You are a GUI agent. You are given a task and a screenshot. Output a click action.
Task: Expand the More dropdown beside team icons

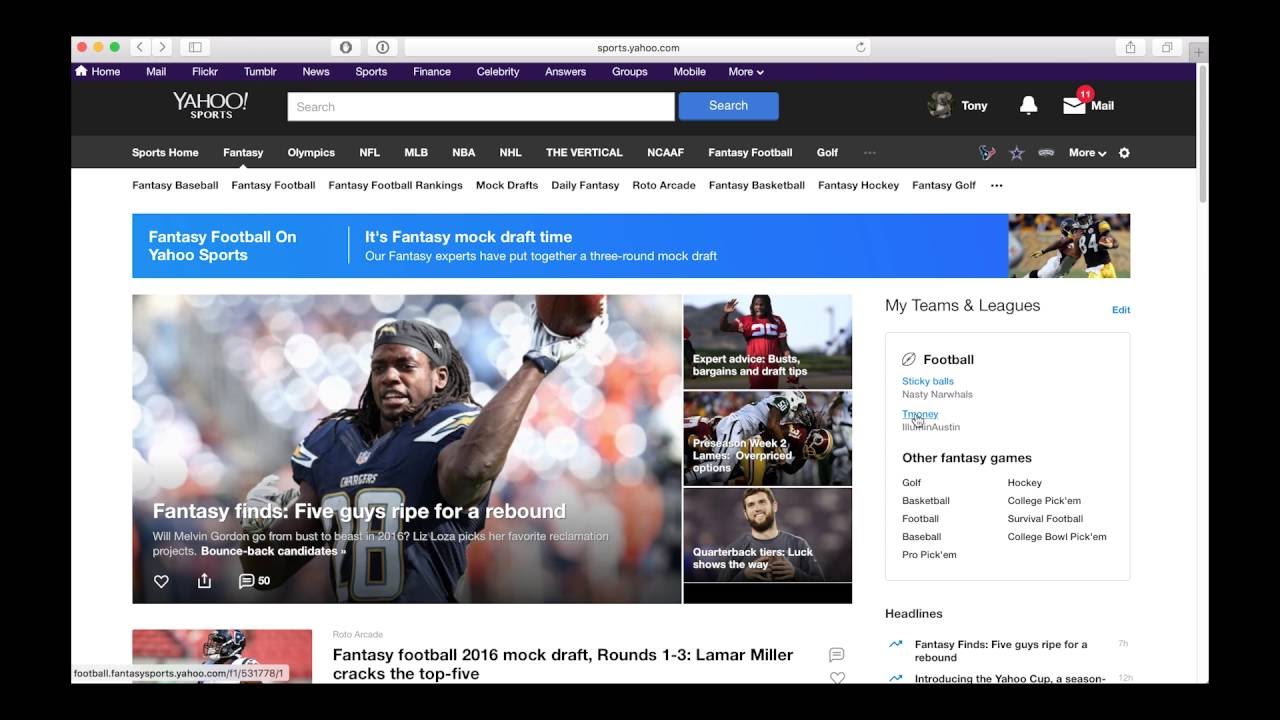click(1087, 153)
